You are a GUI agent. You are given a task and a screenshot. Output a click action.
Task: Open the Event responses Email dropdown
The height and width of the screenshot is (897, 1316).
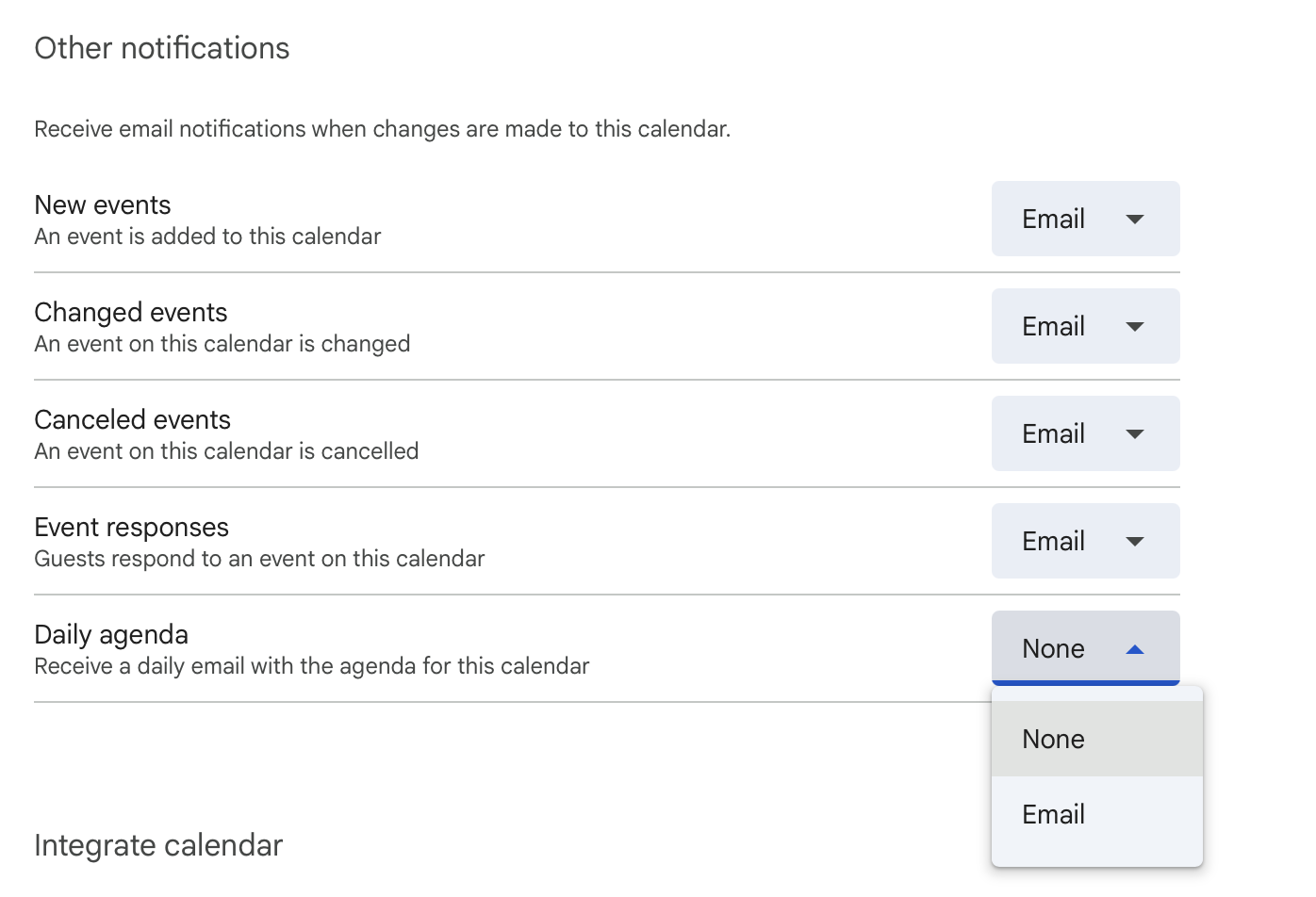pos(1084,541)
